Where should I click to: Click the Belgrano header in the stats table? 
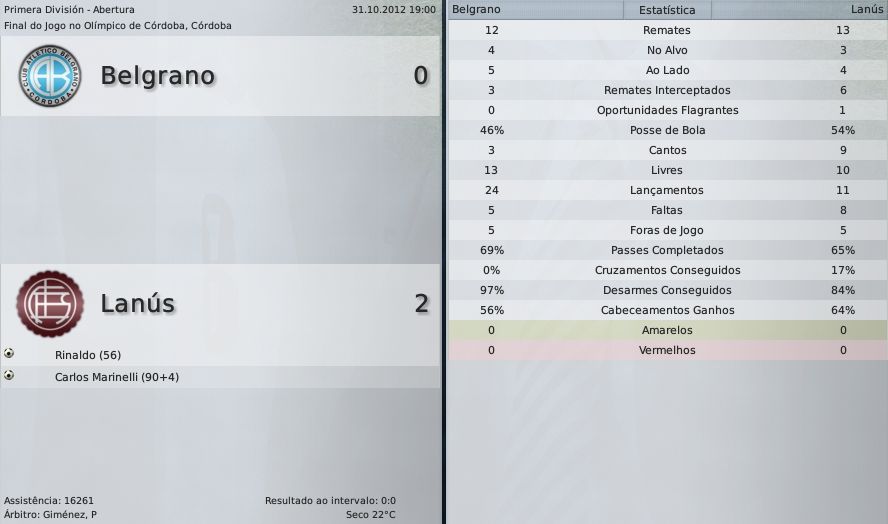click(477, 10)
